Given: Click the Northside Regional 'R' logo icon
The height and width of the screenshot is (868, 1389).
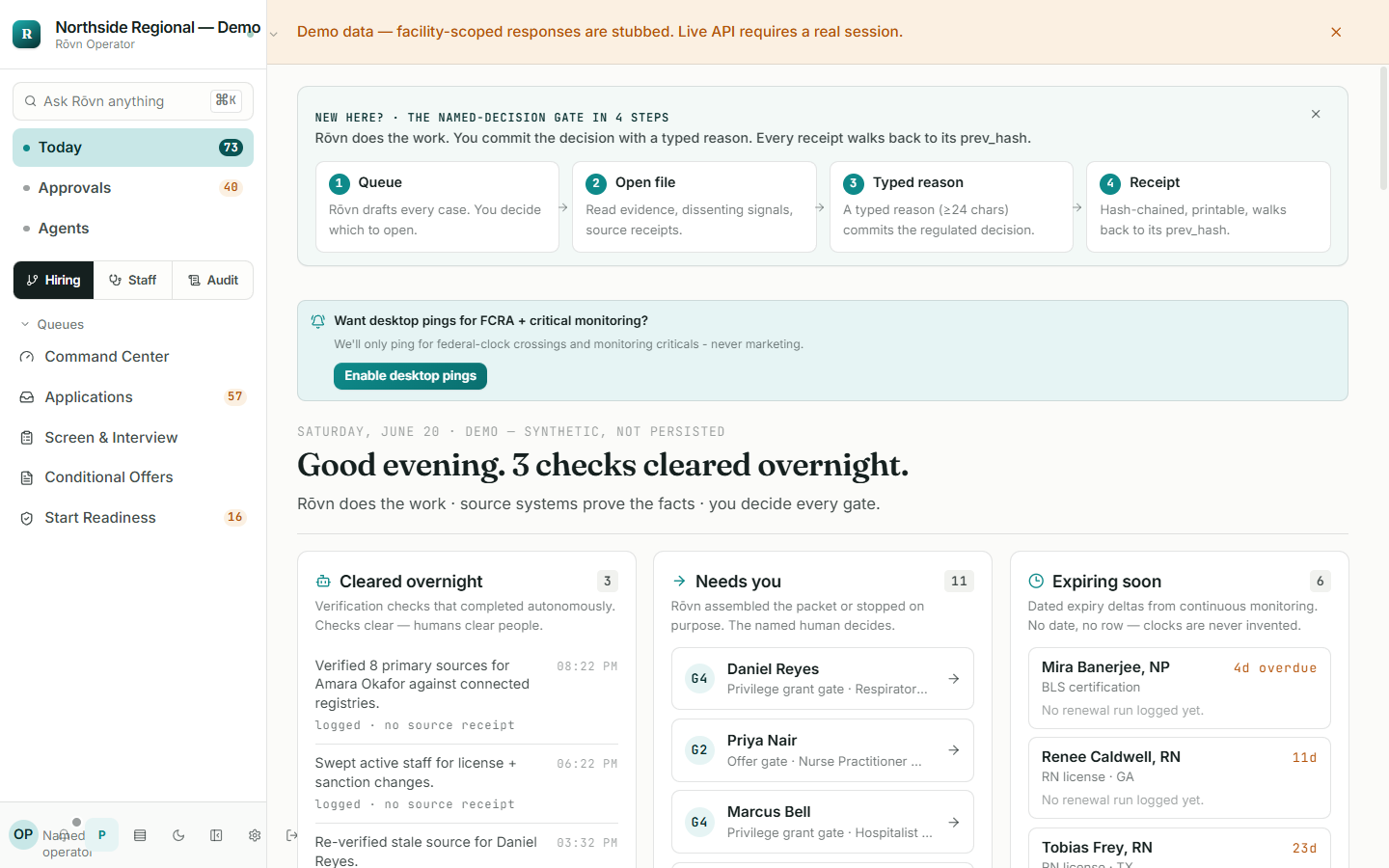Looking at the screenshot, I should (x=26, y=34).
